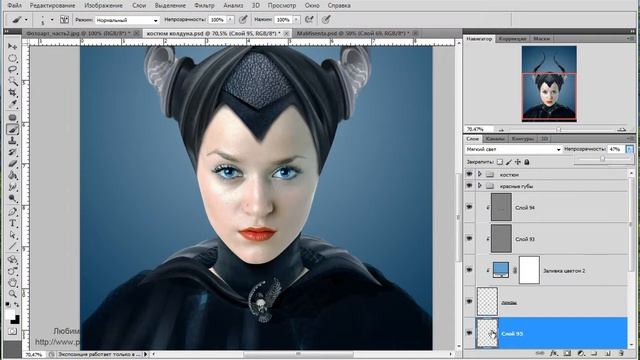Viewport: 640px width, 360px height.
Task: Add a layer mask
Action: coord(567,353)
